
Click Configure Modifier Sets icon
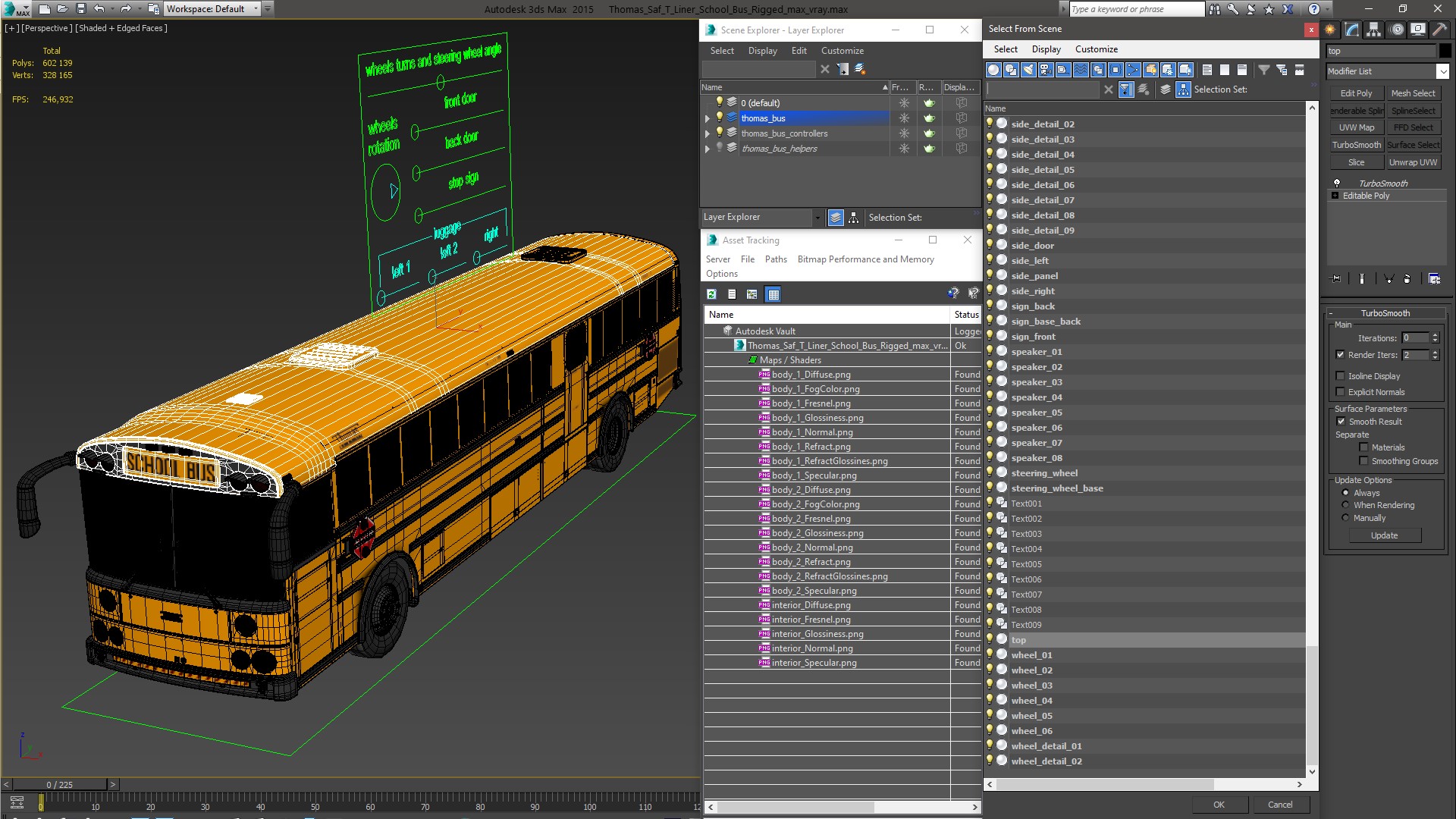coord(1434,279)
